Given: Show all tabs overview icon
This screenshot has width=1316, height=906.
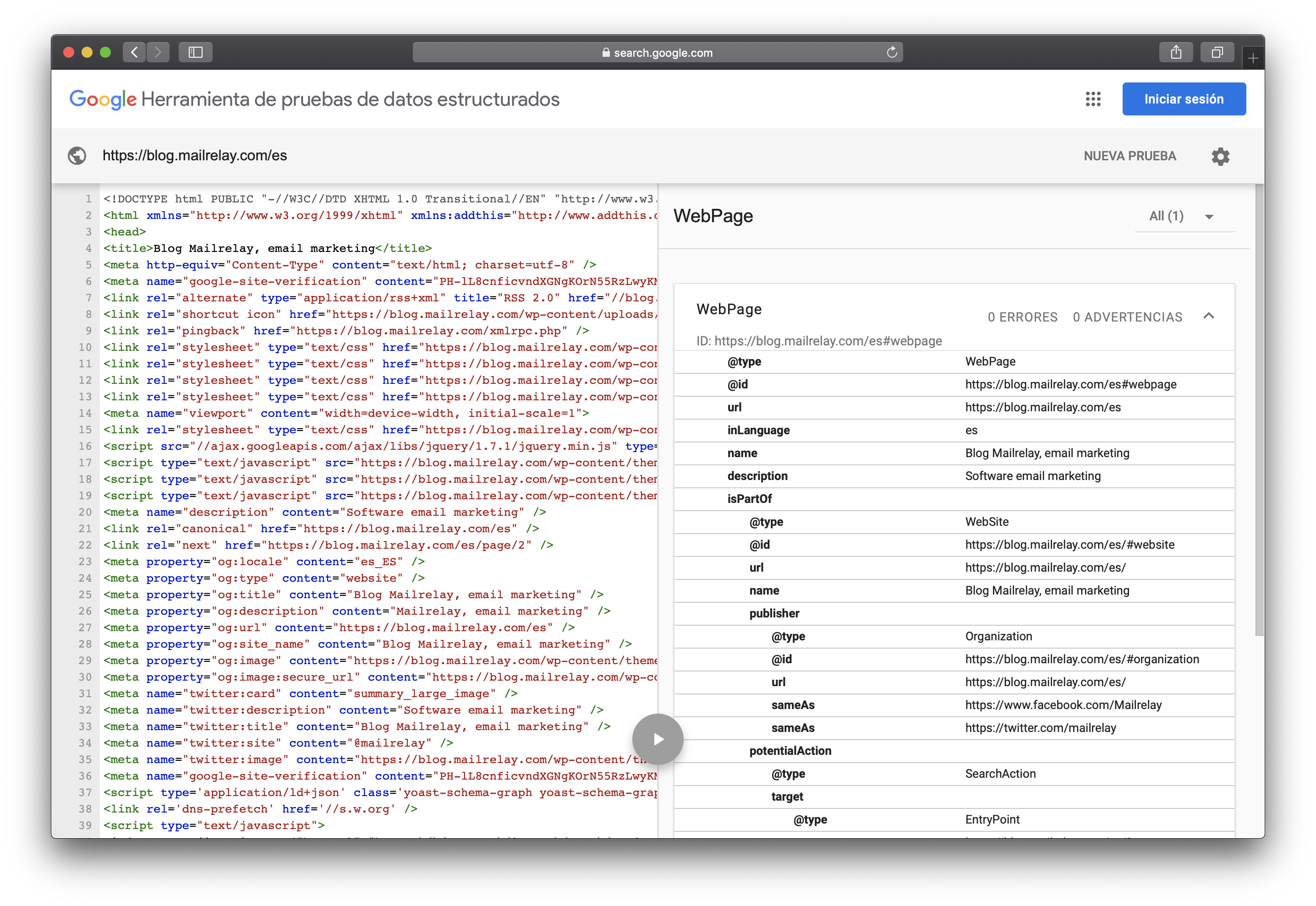Looking at the screenshot, I should click(1217, 52).
